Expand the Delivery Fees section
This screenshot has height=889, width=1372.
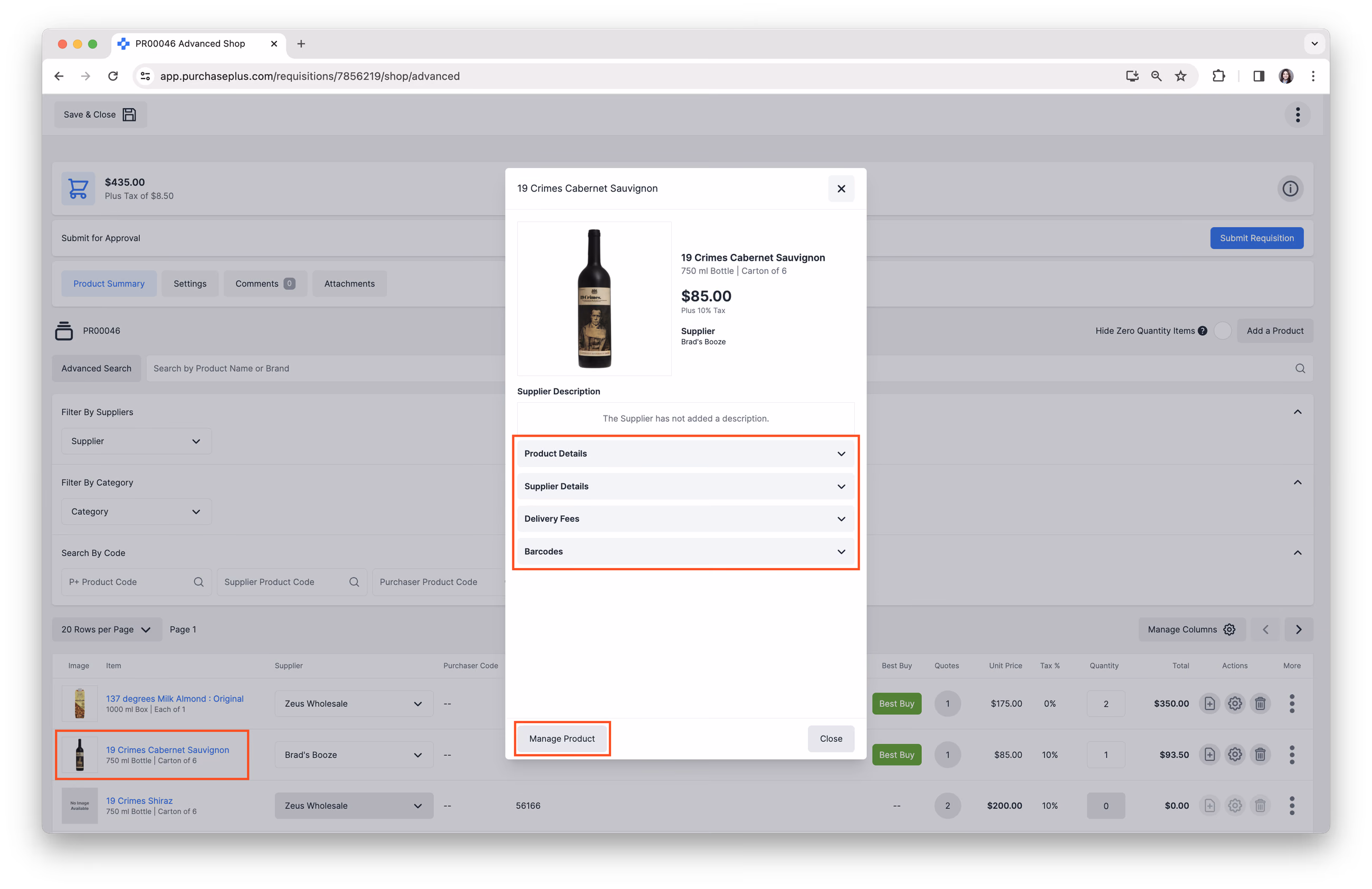pyautogui.click(x=685, y=519)
